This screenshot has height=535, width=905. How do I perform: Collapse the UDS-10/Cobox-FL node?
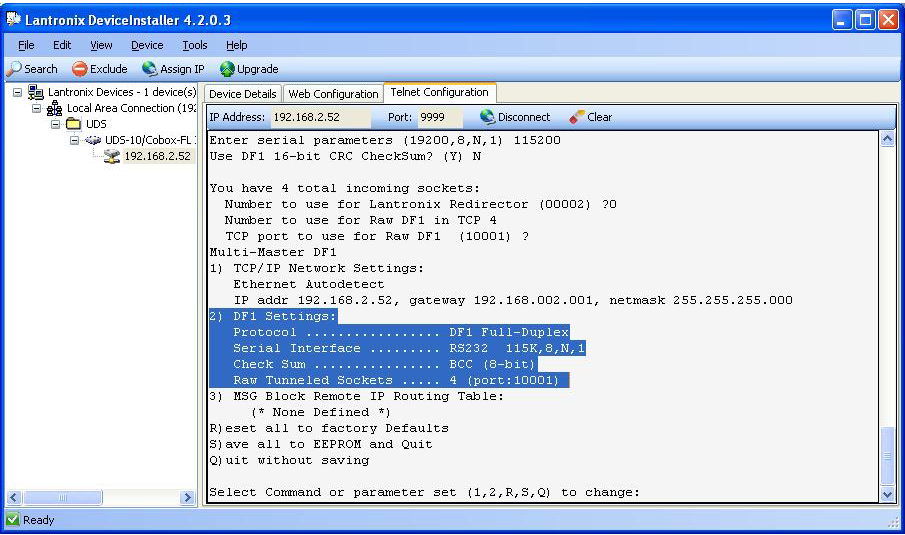coord(74,140)
